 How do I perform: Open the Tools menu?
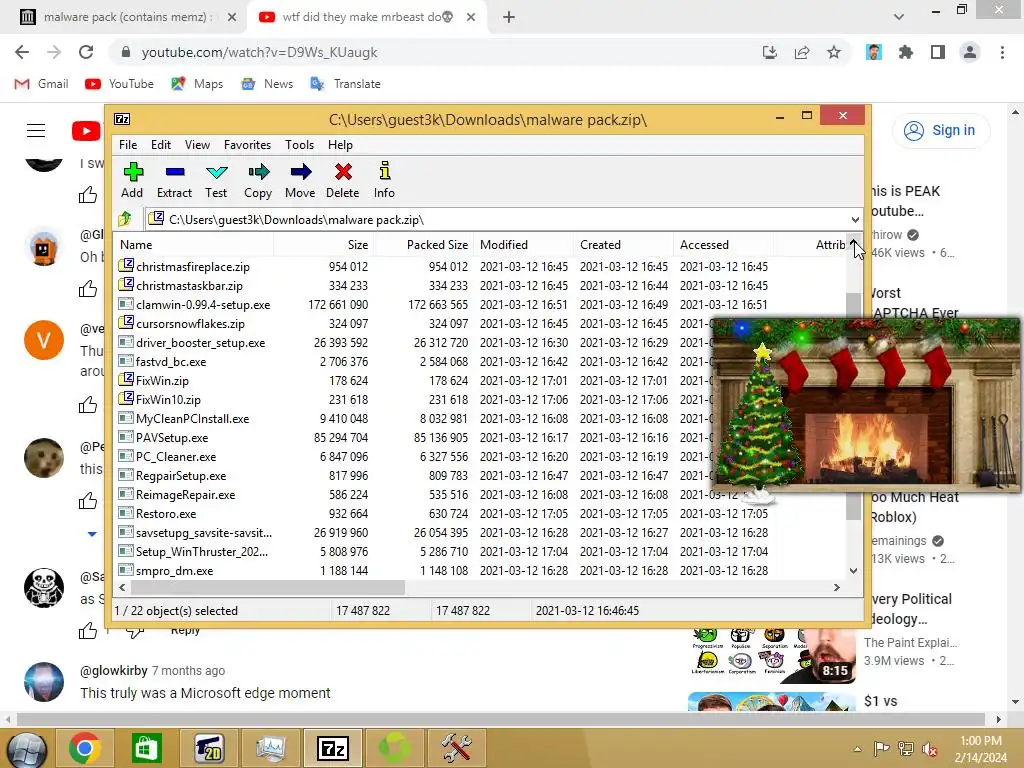[x=299, y=145]
